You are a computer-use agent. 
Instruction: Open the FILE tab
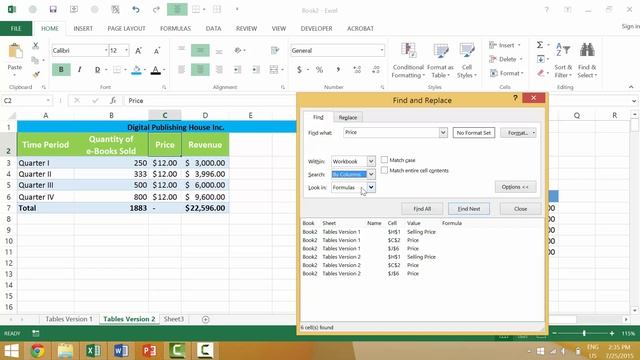coord(16,29)
